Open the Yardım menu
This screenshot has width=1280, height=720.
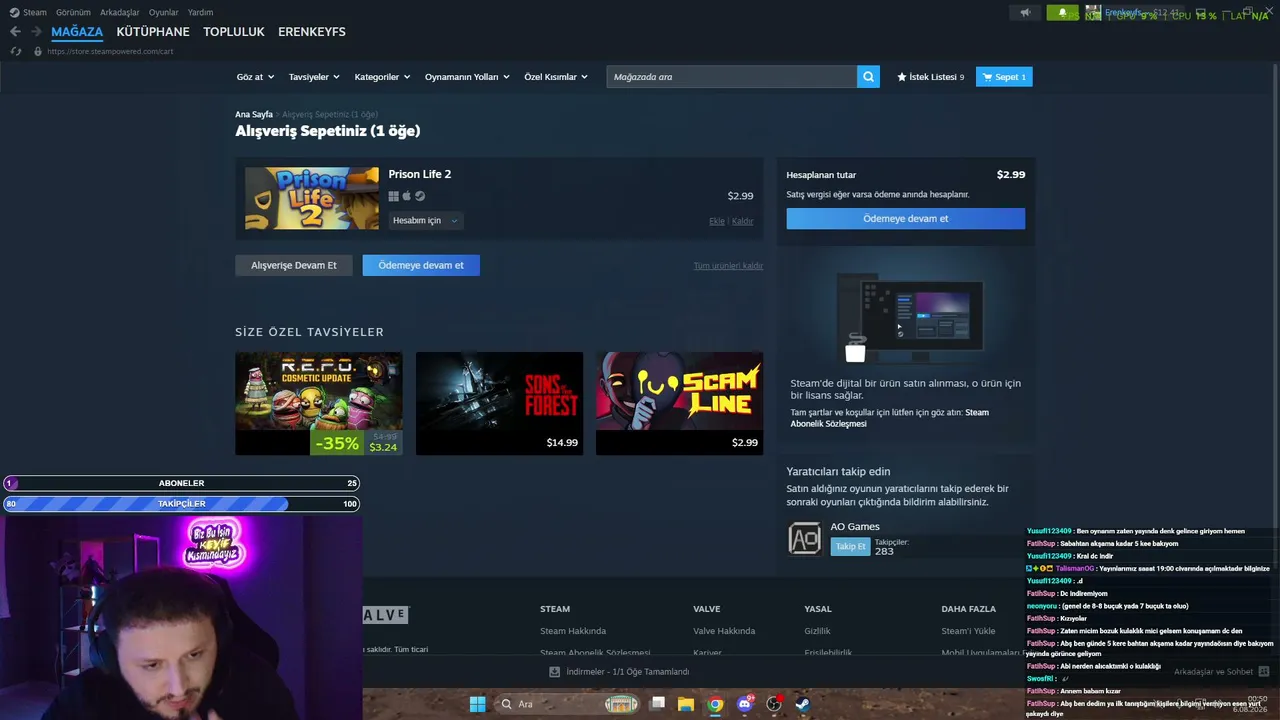[x=200, y=12]
